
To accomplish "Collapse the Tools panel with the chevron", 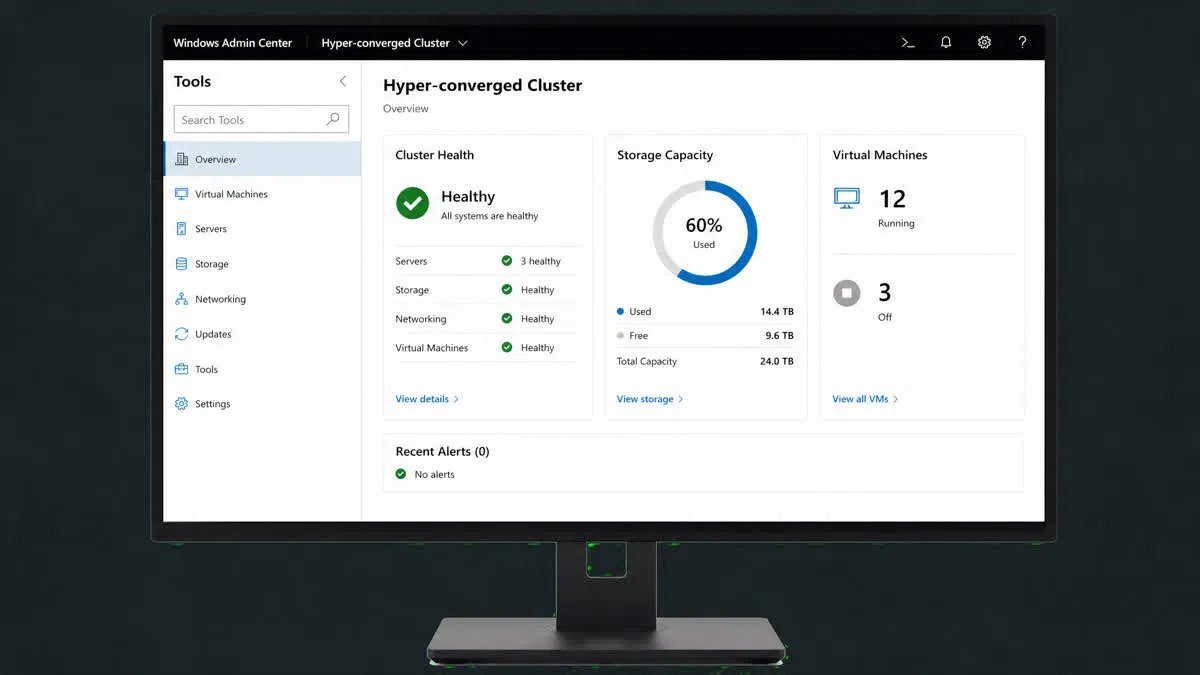I will [343, 81].
